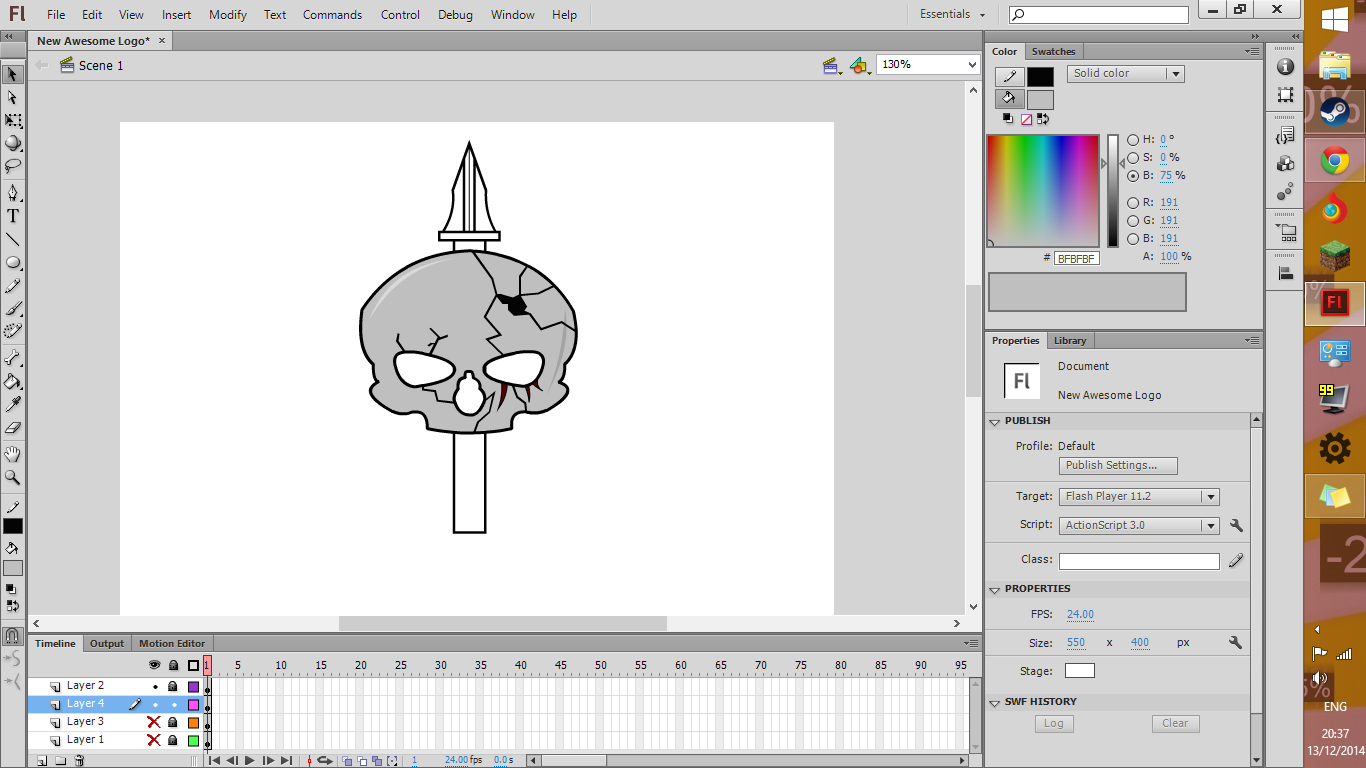The width and height of the screenshot is (1366, 768).
Task: Select the Hand tool
Action: pos(13,454)
